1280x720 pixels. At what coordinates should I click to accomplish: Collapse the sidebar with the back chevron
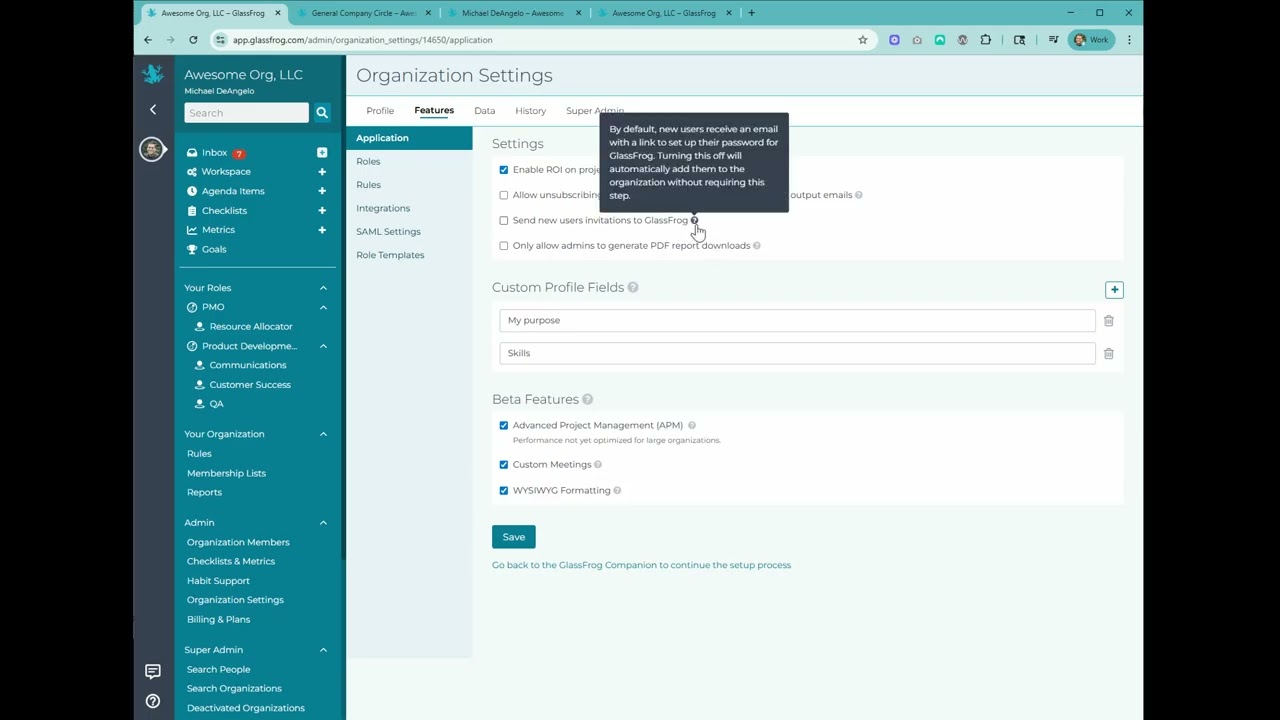pos(153,109)
